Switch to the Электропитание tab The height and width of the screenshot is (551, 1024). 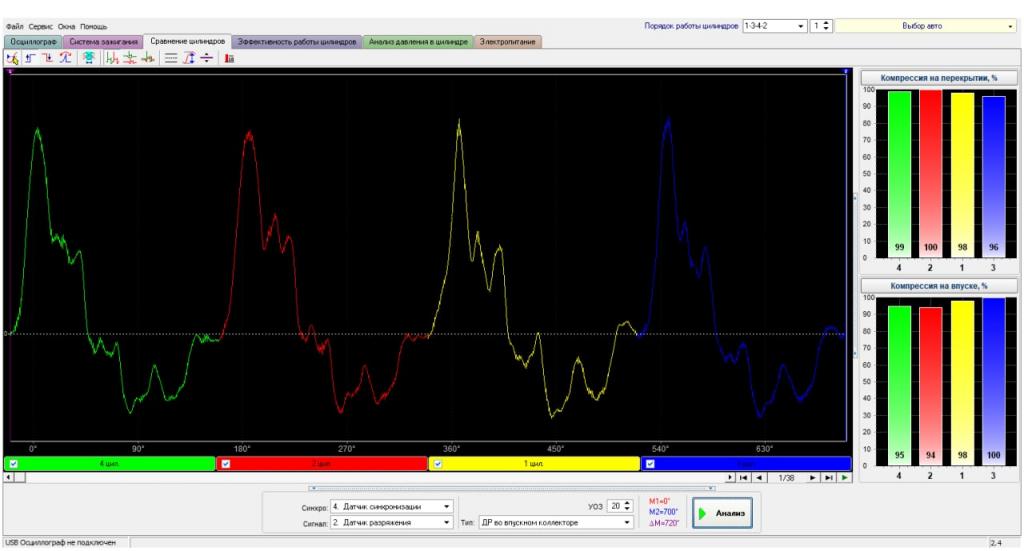507,42
